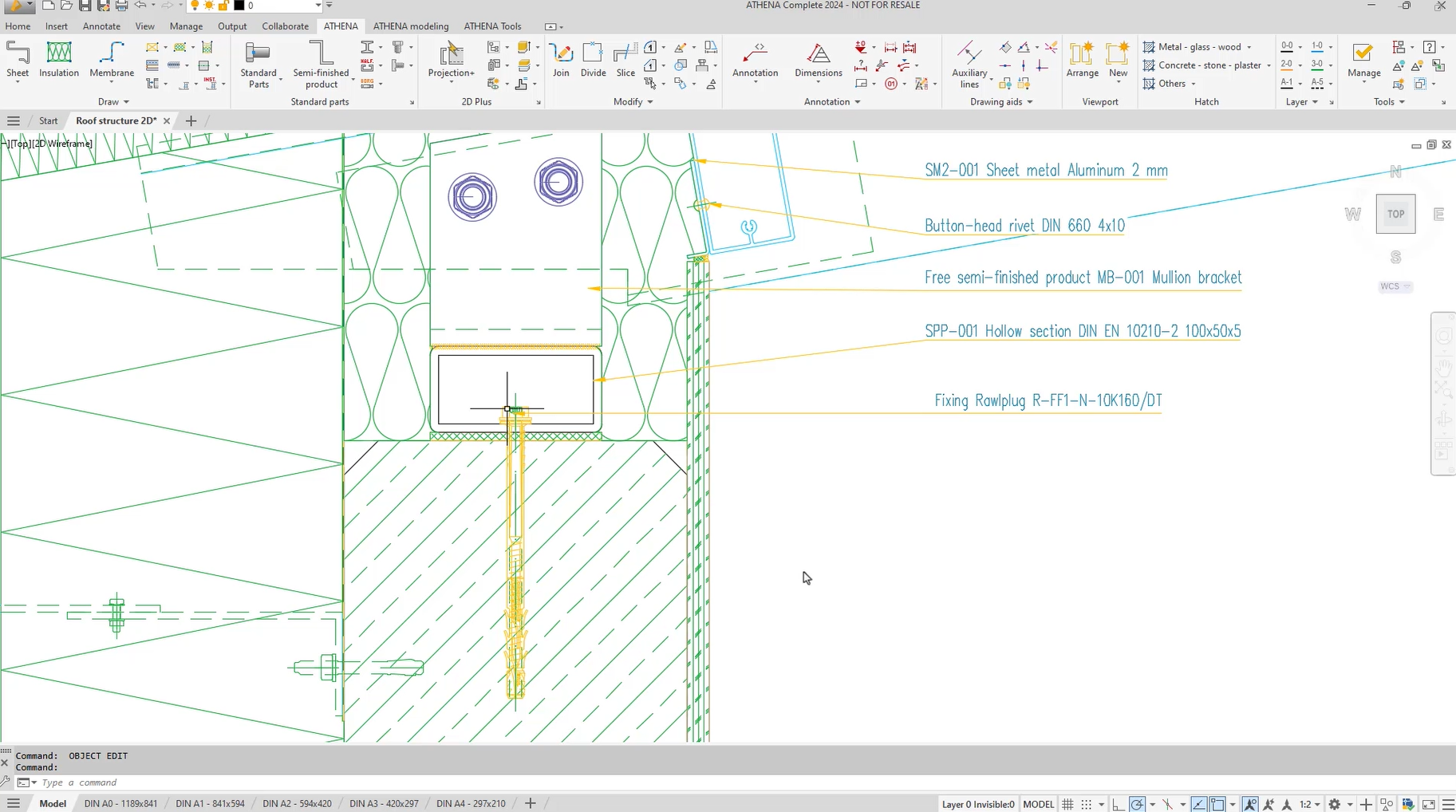This screenshot has height=812, width=1456.
Task: Toggle object snap tracking in status bar
Action: (x=1198, y=804)
